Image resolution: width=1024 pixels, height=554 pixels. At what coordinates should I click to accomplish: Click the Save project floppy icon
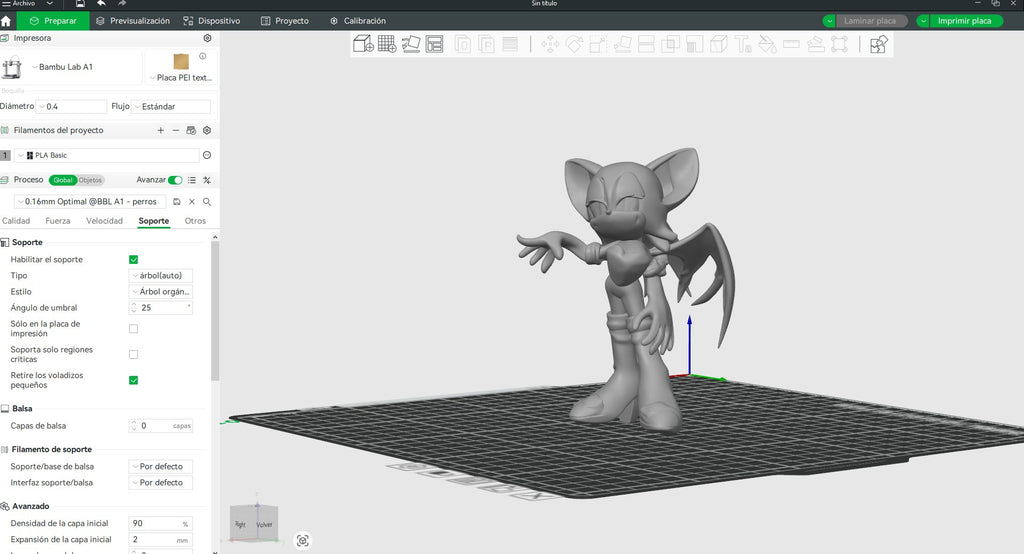80,3
